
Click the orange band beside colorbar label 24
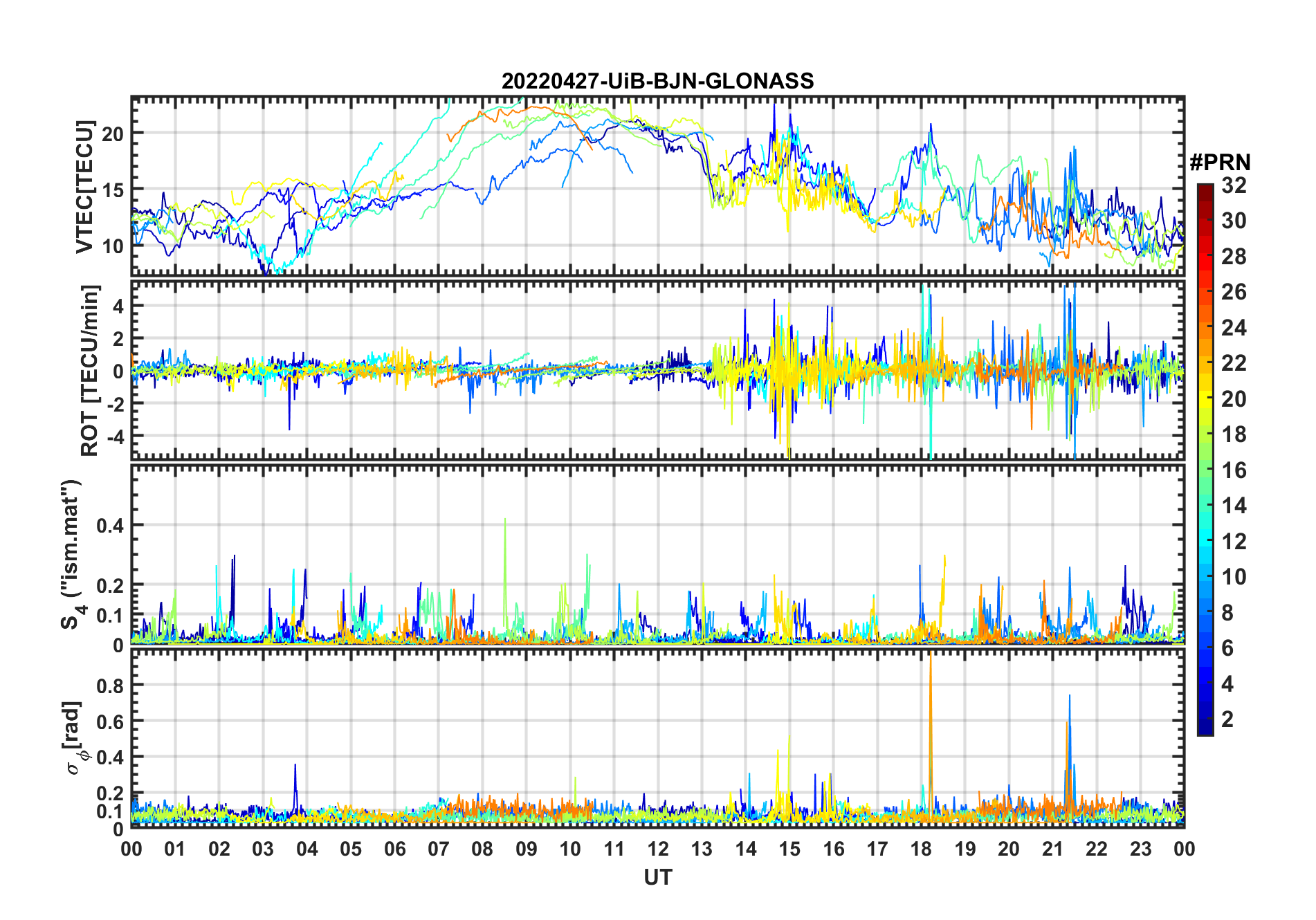pos(1205,327)
